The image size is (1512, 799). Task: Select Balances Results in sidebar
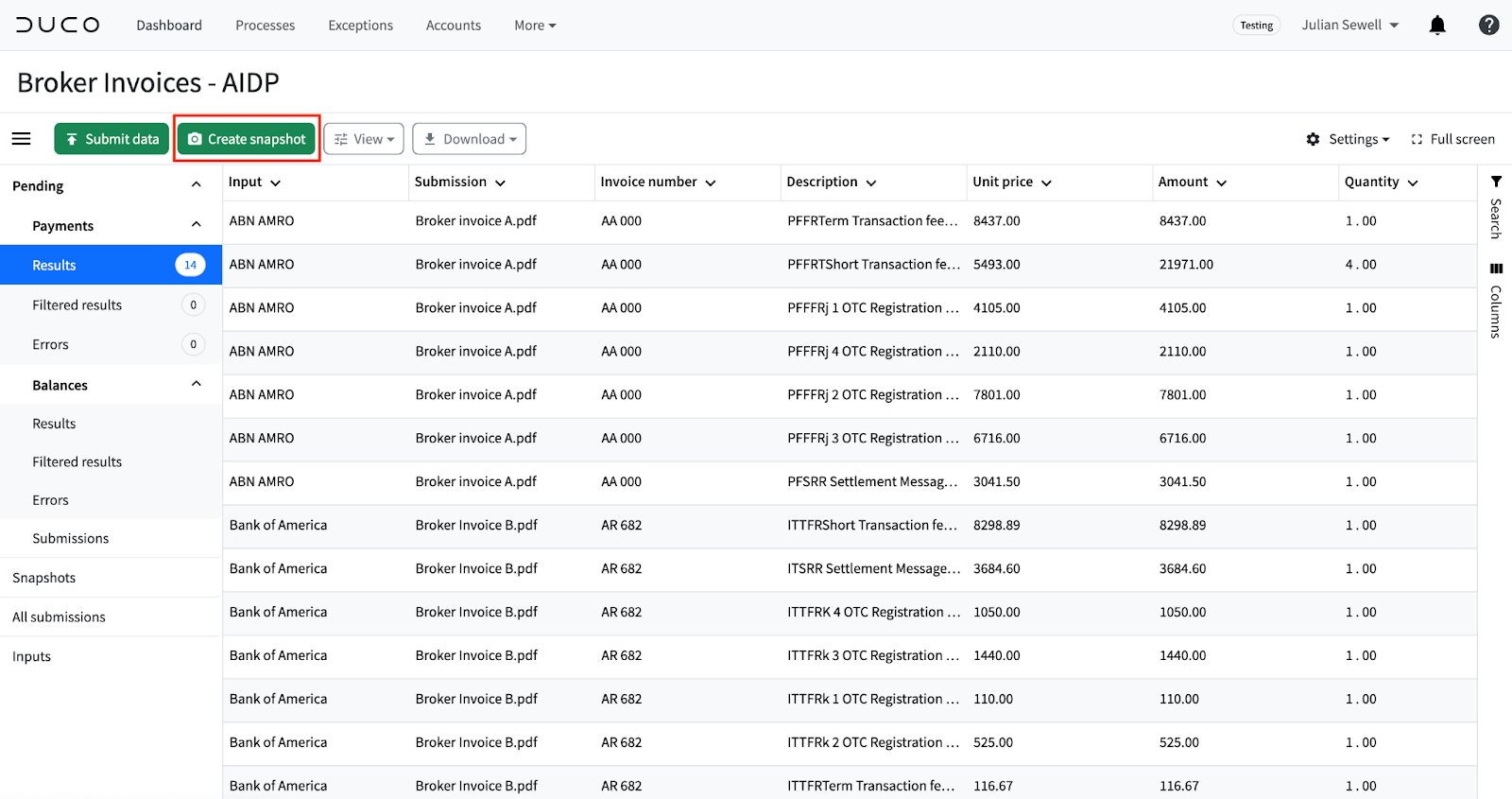pos(111,424)
